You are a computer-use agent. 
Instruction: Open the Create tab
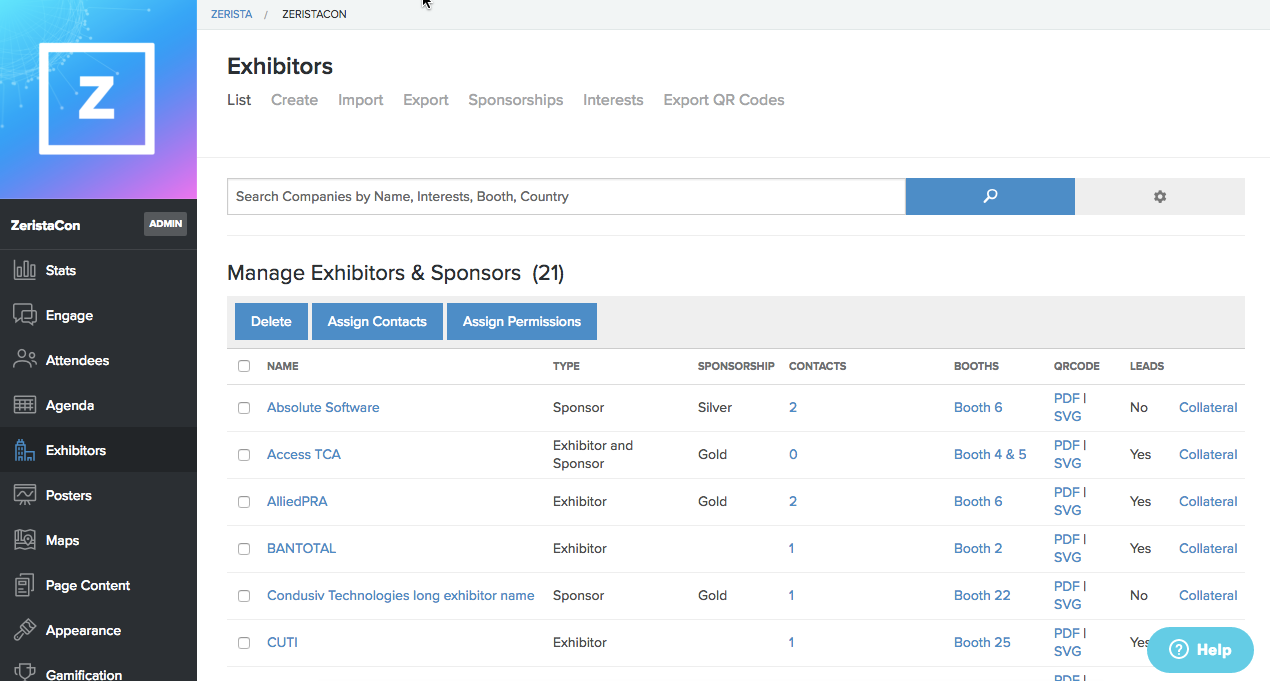point(294,100)
